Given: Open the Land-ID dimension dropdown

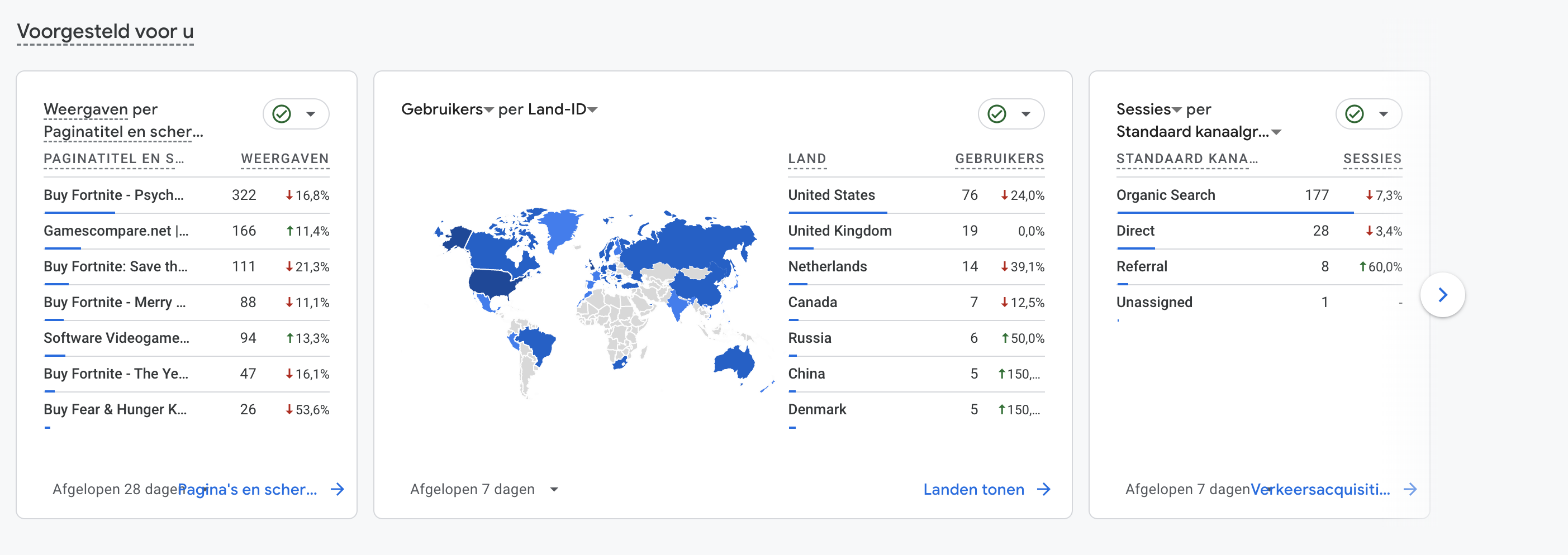Looking at the screenshot, I should coord(562,109).
